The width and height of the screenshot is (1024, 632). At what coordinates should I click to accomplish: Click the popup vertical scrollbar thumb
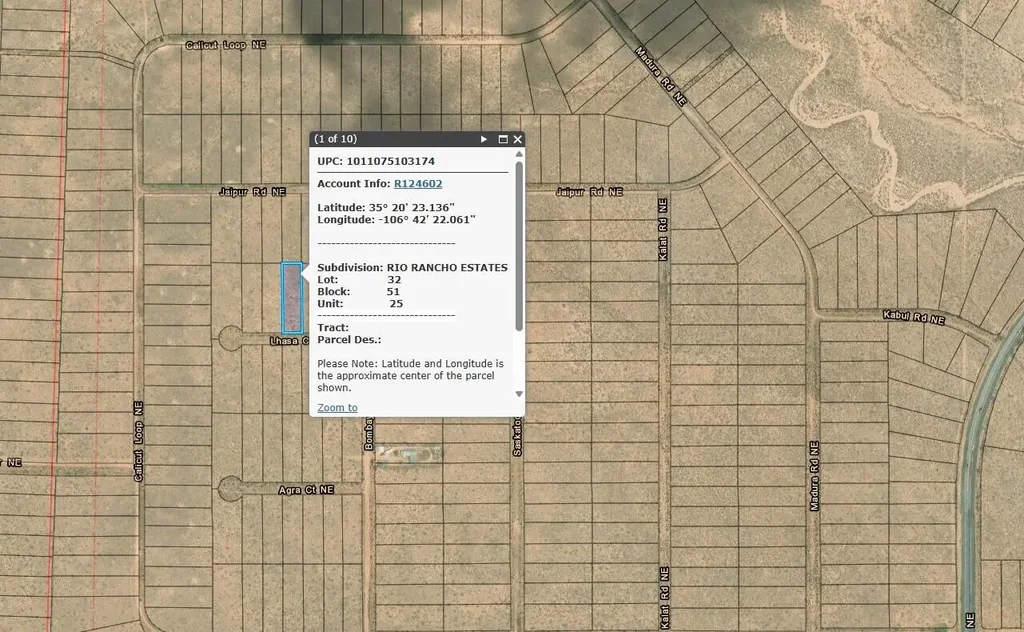click(x=518, y=250)
